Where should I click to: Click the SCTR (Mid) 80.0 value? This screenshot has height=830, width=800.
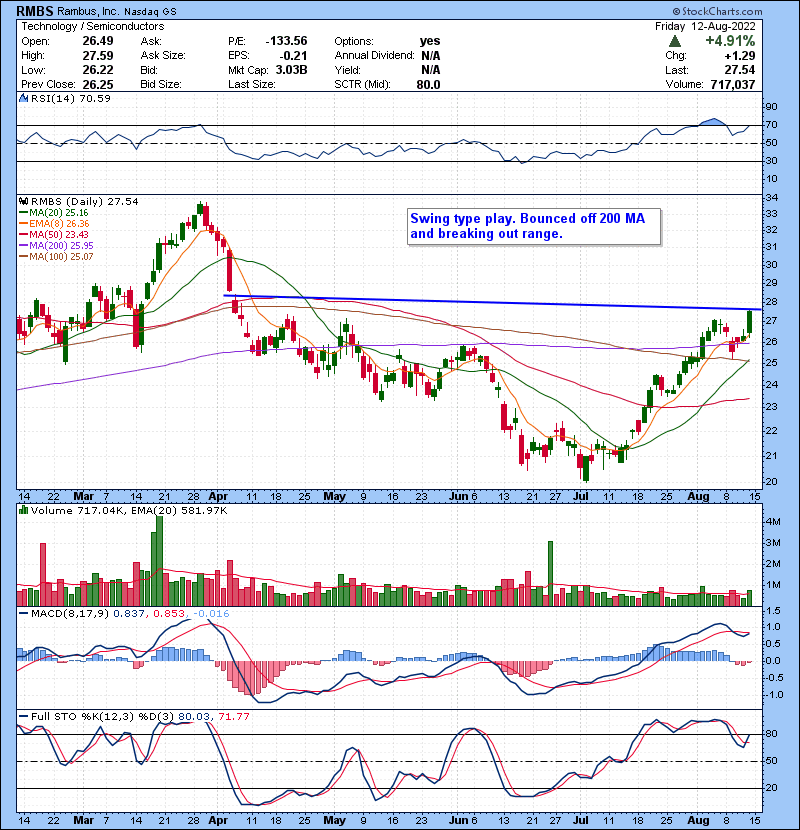[428, 84]
